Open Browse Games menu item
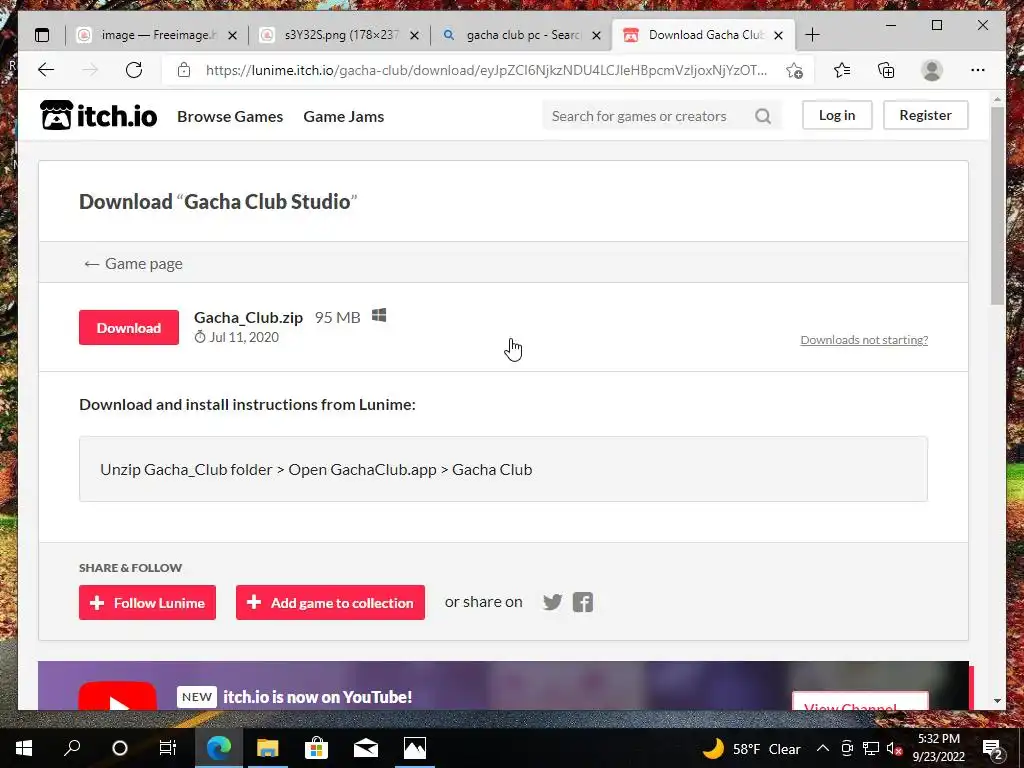 [230, 116]
